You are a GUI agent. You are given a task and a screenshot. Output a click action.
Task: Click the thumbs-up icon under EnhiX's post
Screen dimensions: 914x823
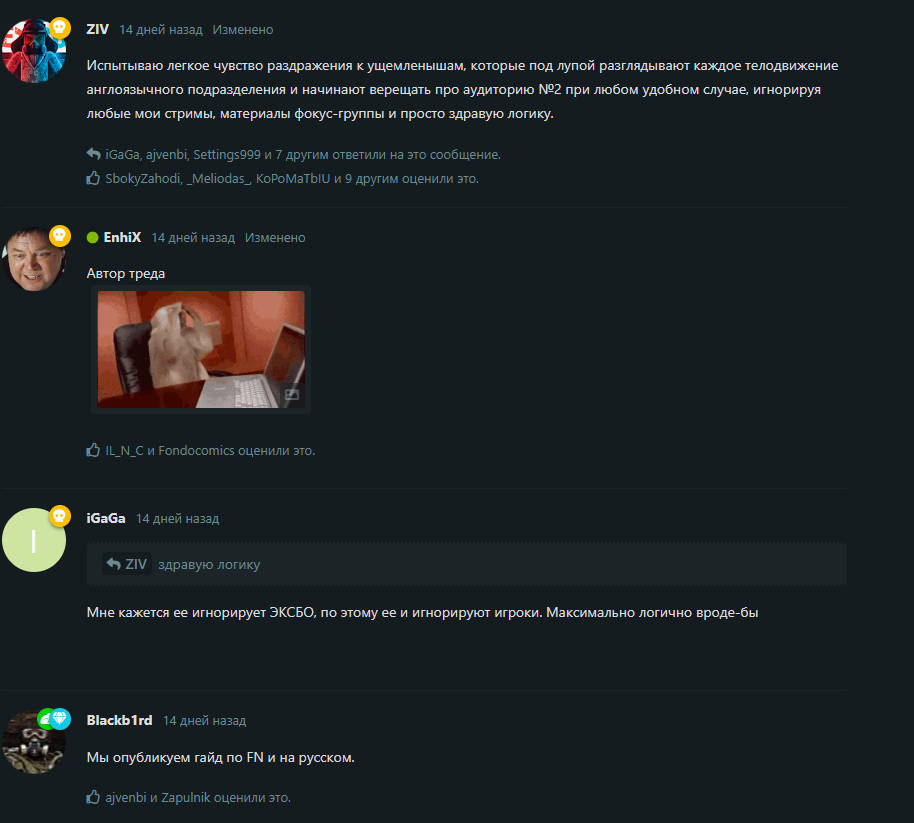[93, 450]
